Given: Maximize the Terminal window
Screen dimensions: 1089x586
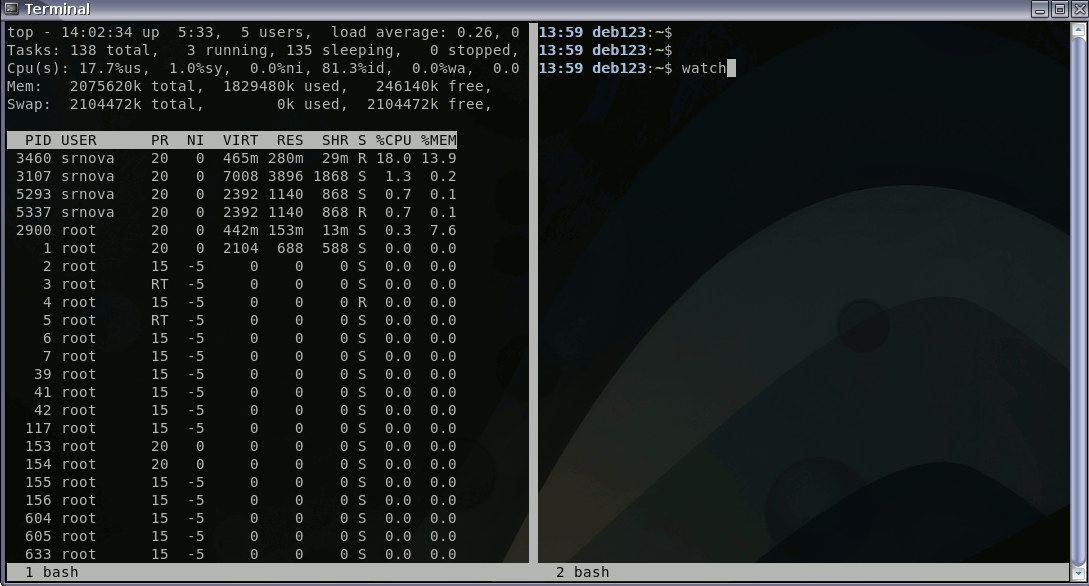Looking at the screenshot, I should 1058,9.
